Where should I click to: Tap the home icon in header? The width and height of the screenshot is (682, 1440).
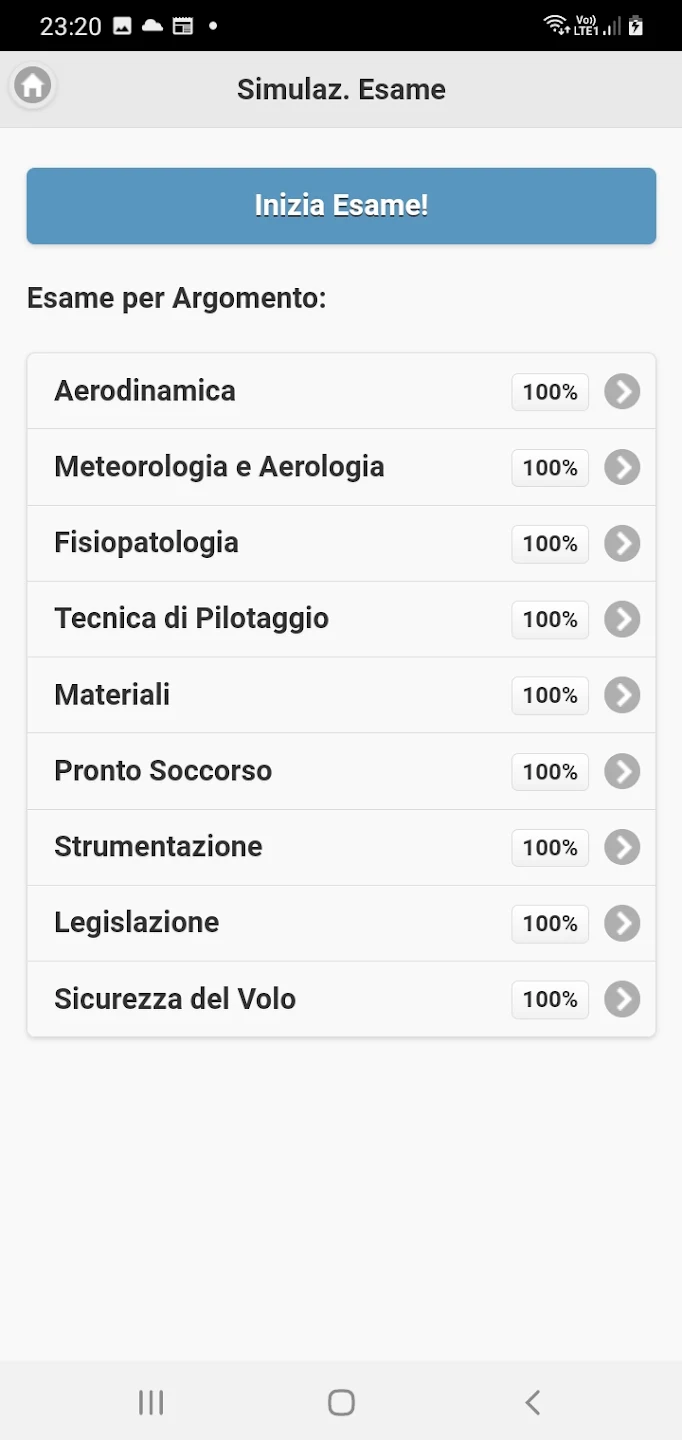tap(32, 86)
